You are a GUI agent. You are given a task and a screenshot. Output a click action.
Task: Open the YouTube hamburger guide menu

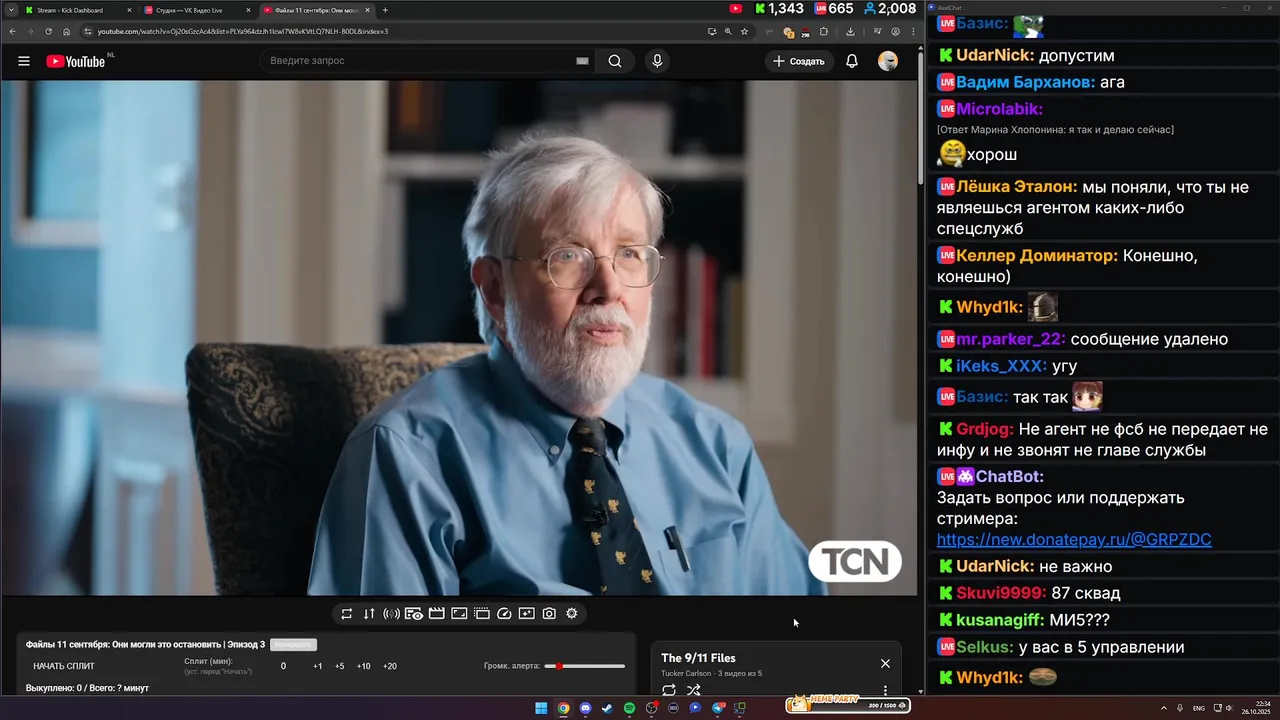(x=24, y=61)
